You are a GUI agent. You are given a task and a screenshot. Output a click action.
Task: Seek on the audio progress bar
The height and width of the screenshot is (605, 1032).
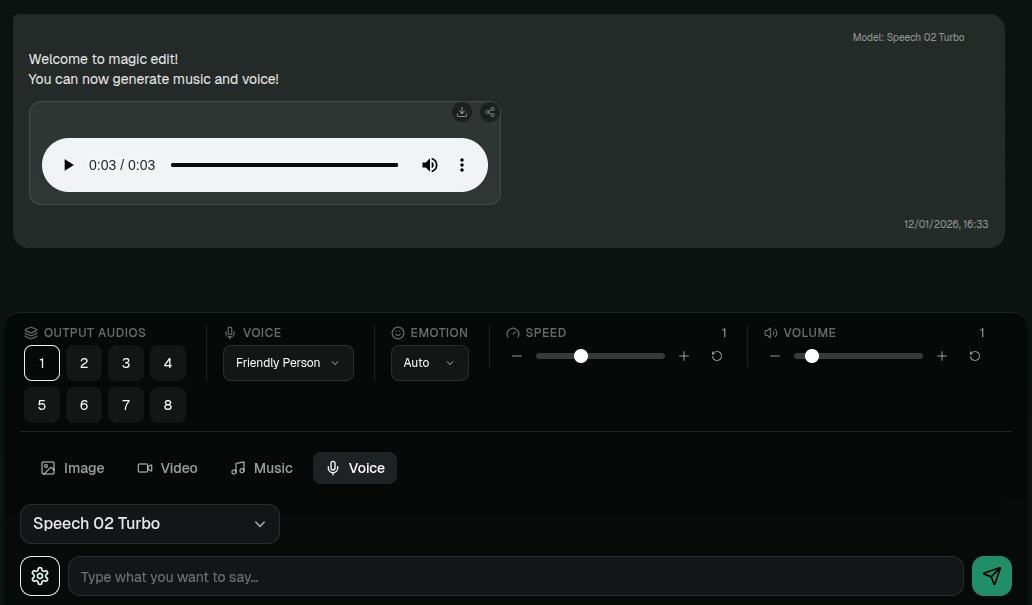284,165
